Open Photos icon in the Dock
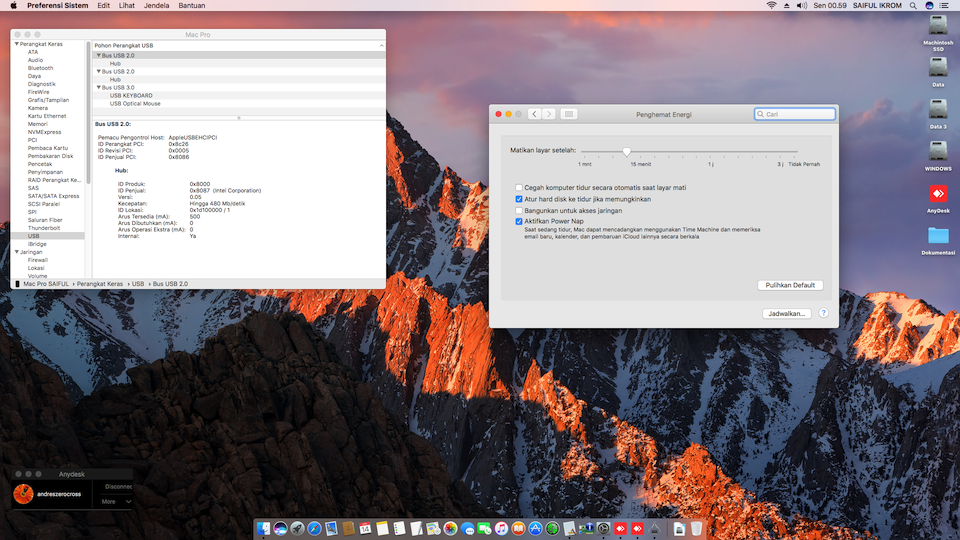Screen dimensions: 960x540 coord(450,528)
